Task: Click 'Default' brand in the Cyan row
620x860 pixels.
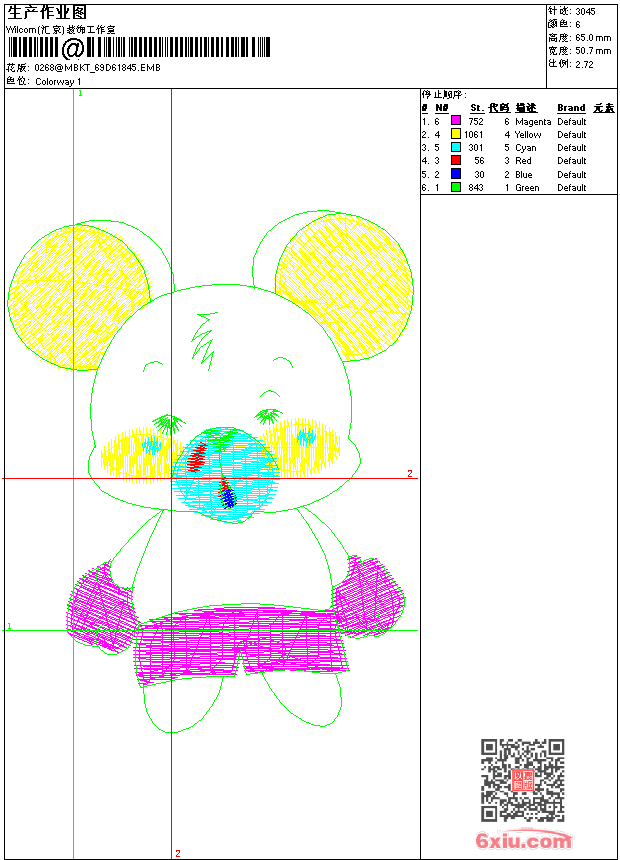Action: 572,148
